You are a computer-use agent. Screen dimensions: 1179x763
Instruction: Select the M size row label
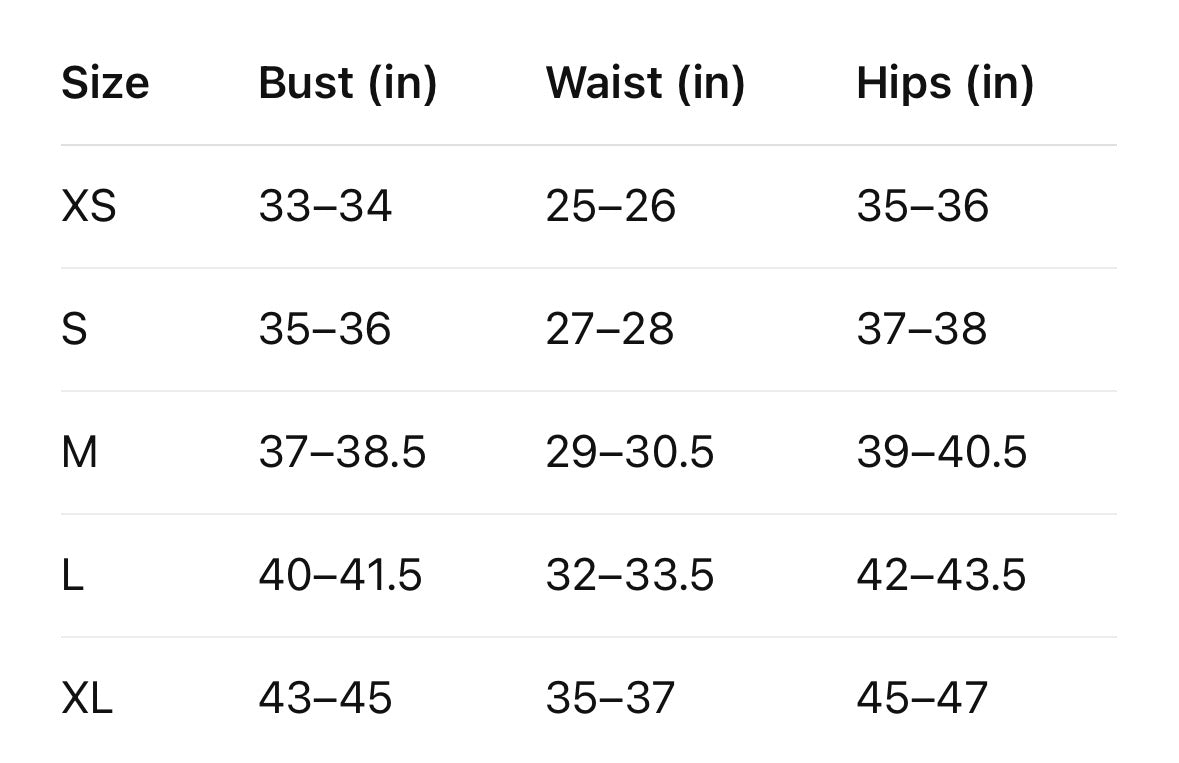coord(80,452)
